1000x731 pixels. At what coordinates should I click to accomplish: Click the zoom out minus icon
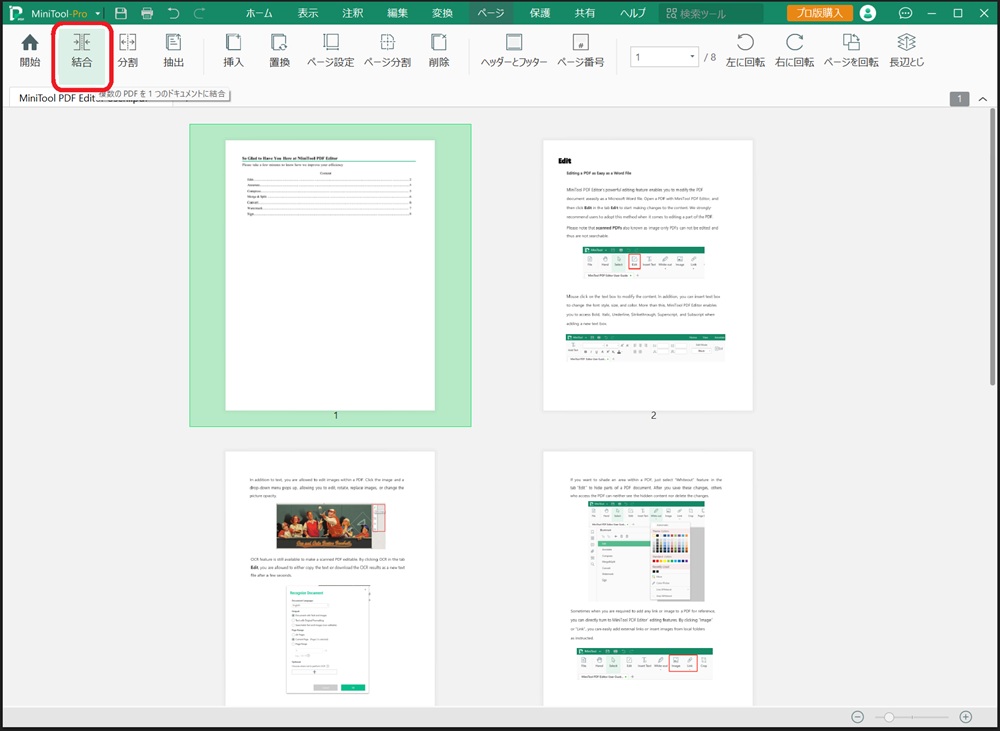[858, 717]
